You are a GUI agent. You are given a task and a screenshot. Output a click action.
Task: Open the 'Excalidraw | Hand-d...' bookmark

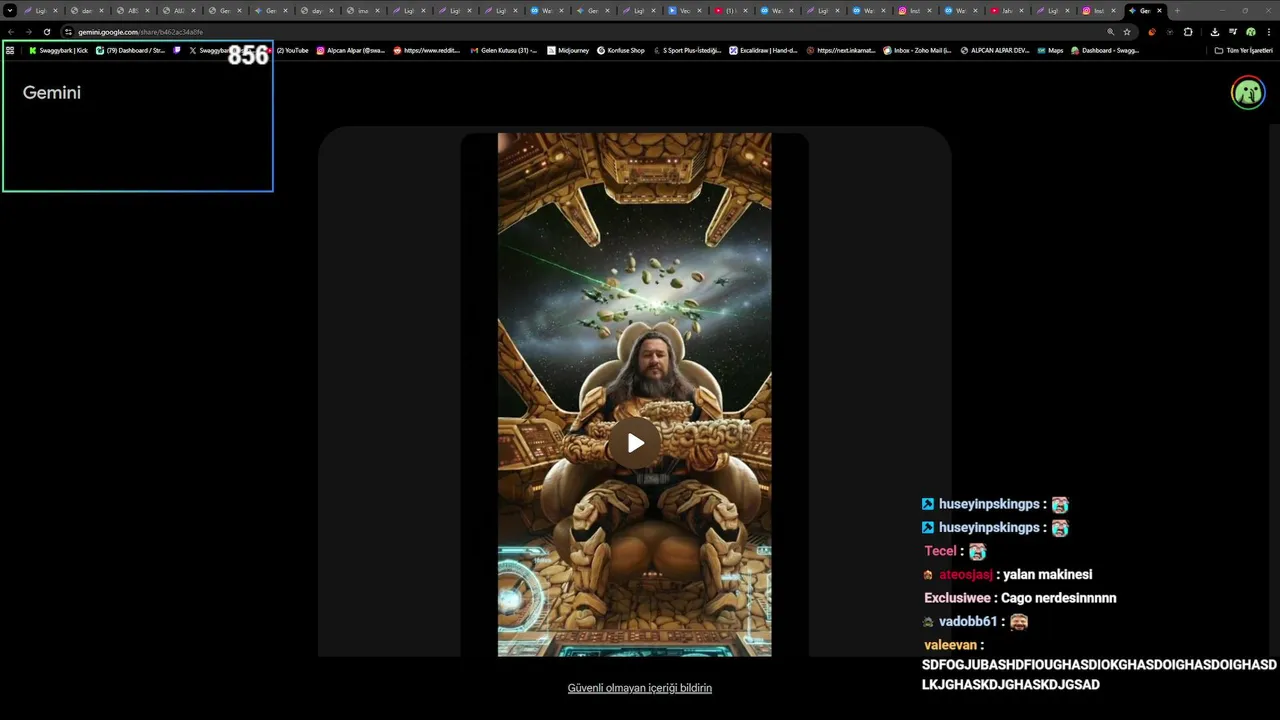pos(763,50)
